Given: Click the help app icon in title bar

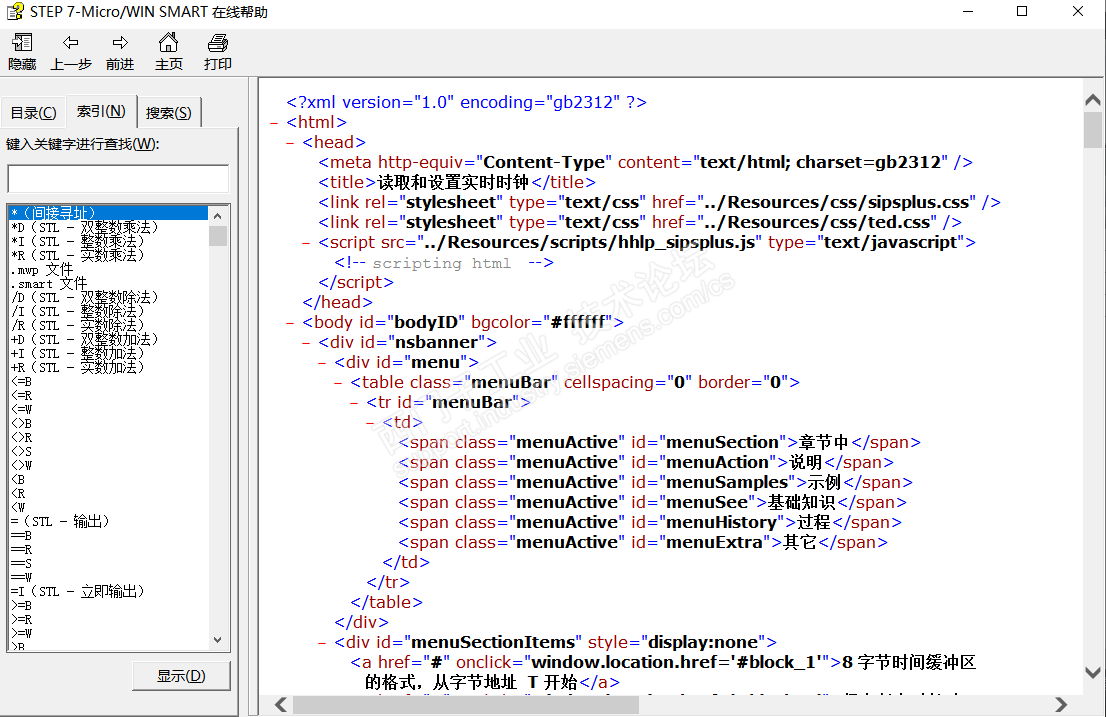Looking at the screenshot, I should point(14,11).
